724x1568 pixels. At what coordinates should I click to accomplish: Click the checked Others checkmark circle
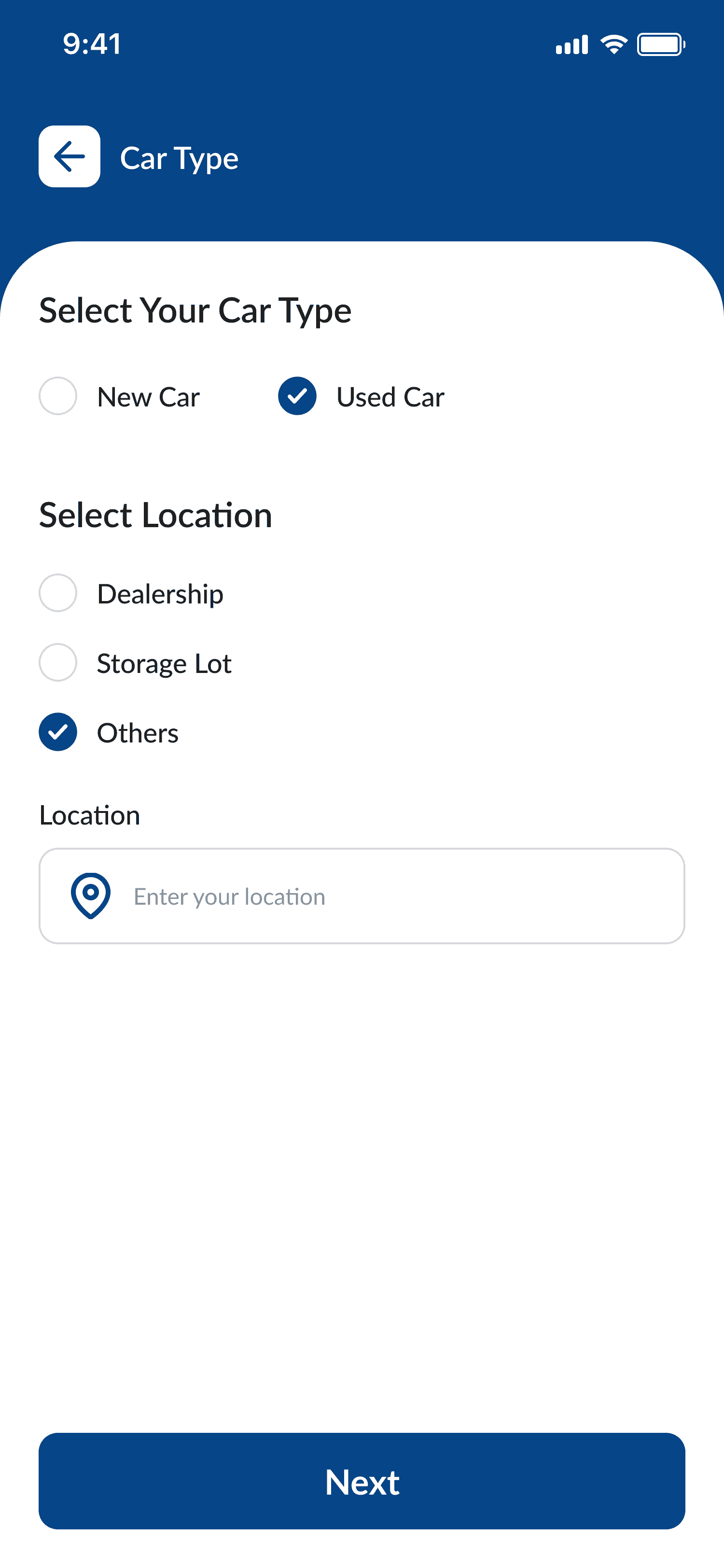tap(58, 732)
